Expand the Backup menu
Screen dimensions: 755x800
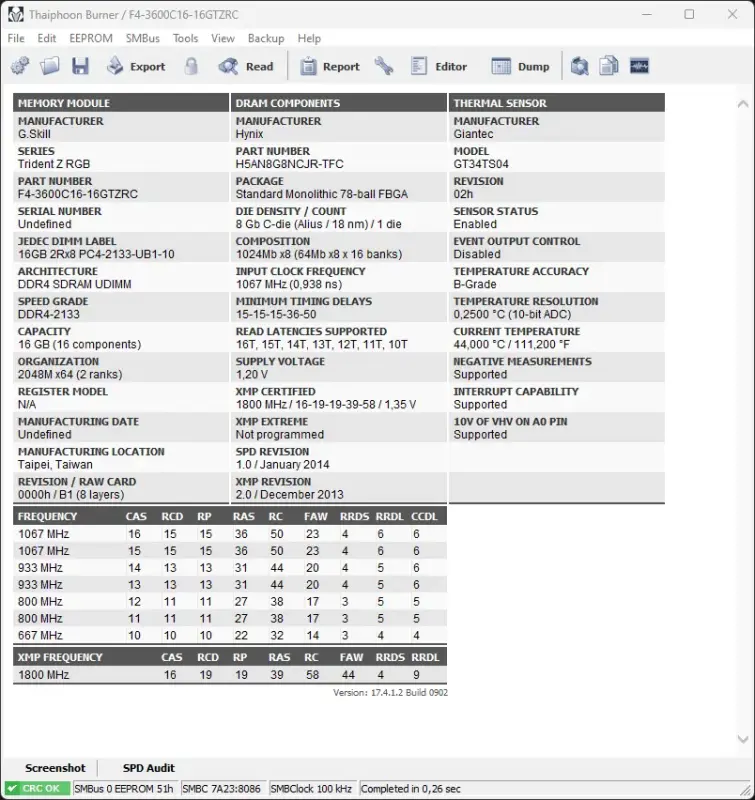(x=266, y=38)
